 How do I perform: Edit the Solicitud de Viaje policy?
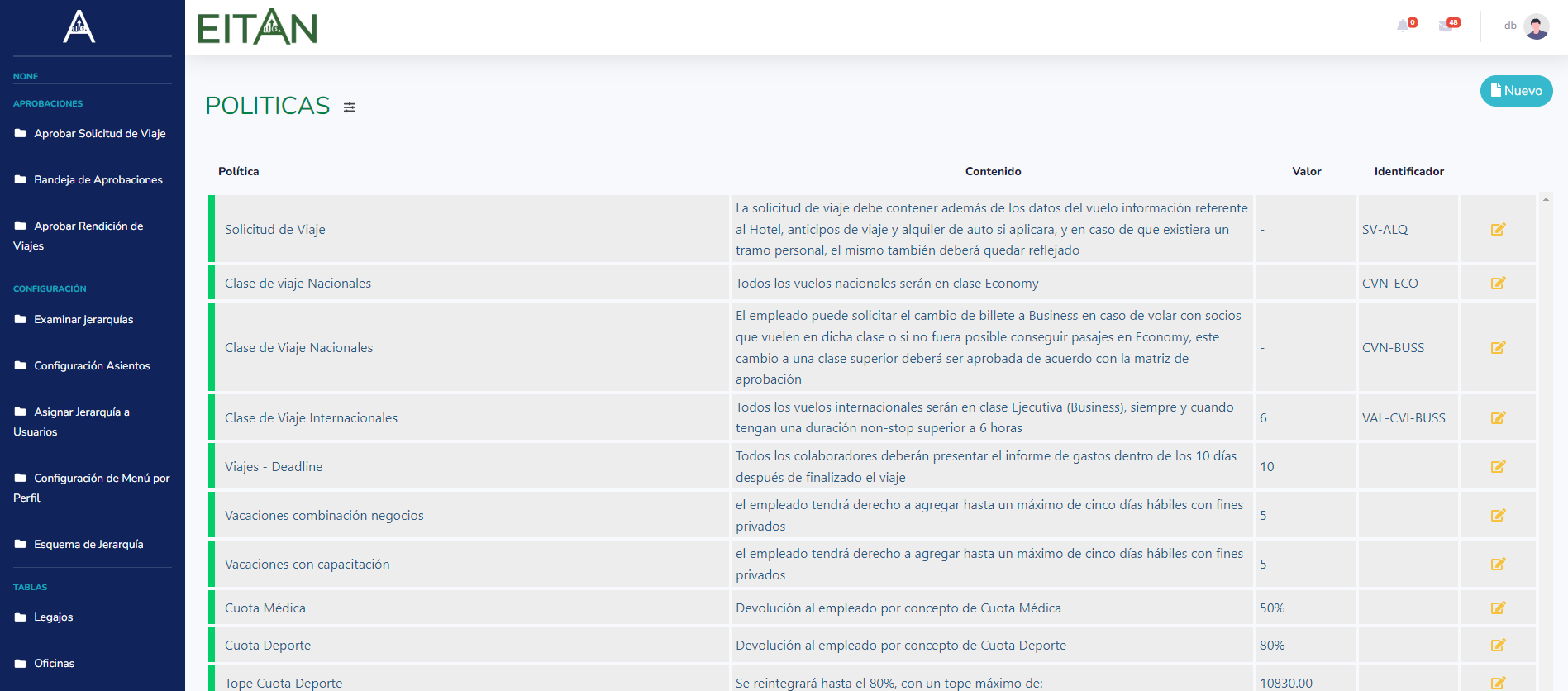click(1498, 230)
